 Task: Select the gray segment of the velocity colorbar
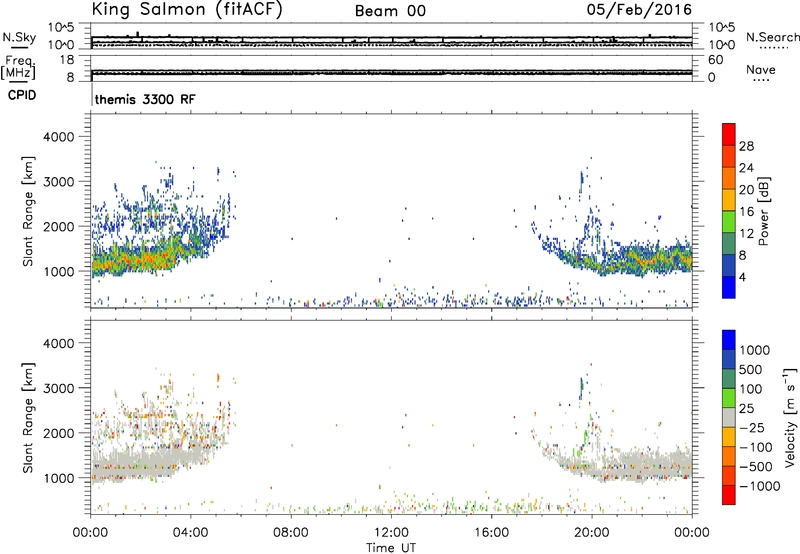[729, 417]
